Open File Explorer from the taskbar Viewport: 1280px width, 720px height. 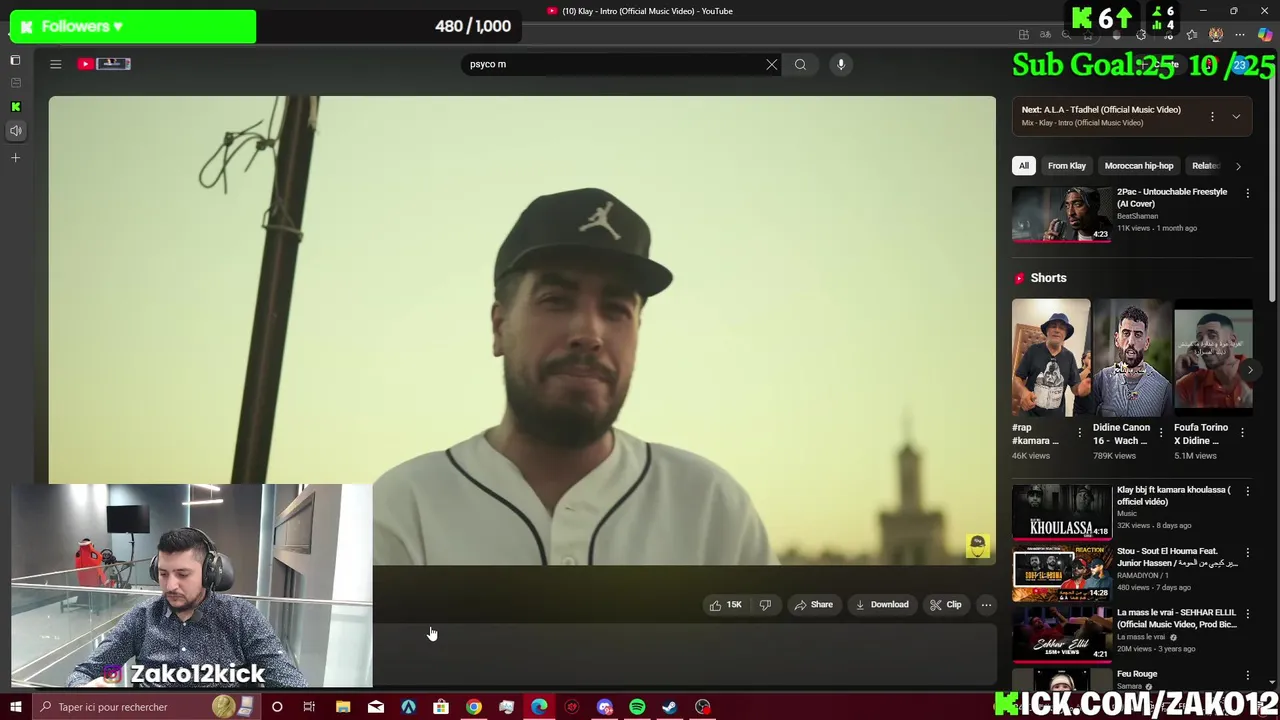coord(343,707)
